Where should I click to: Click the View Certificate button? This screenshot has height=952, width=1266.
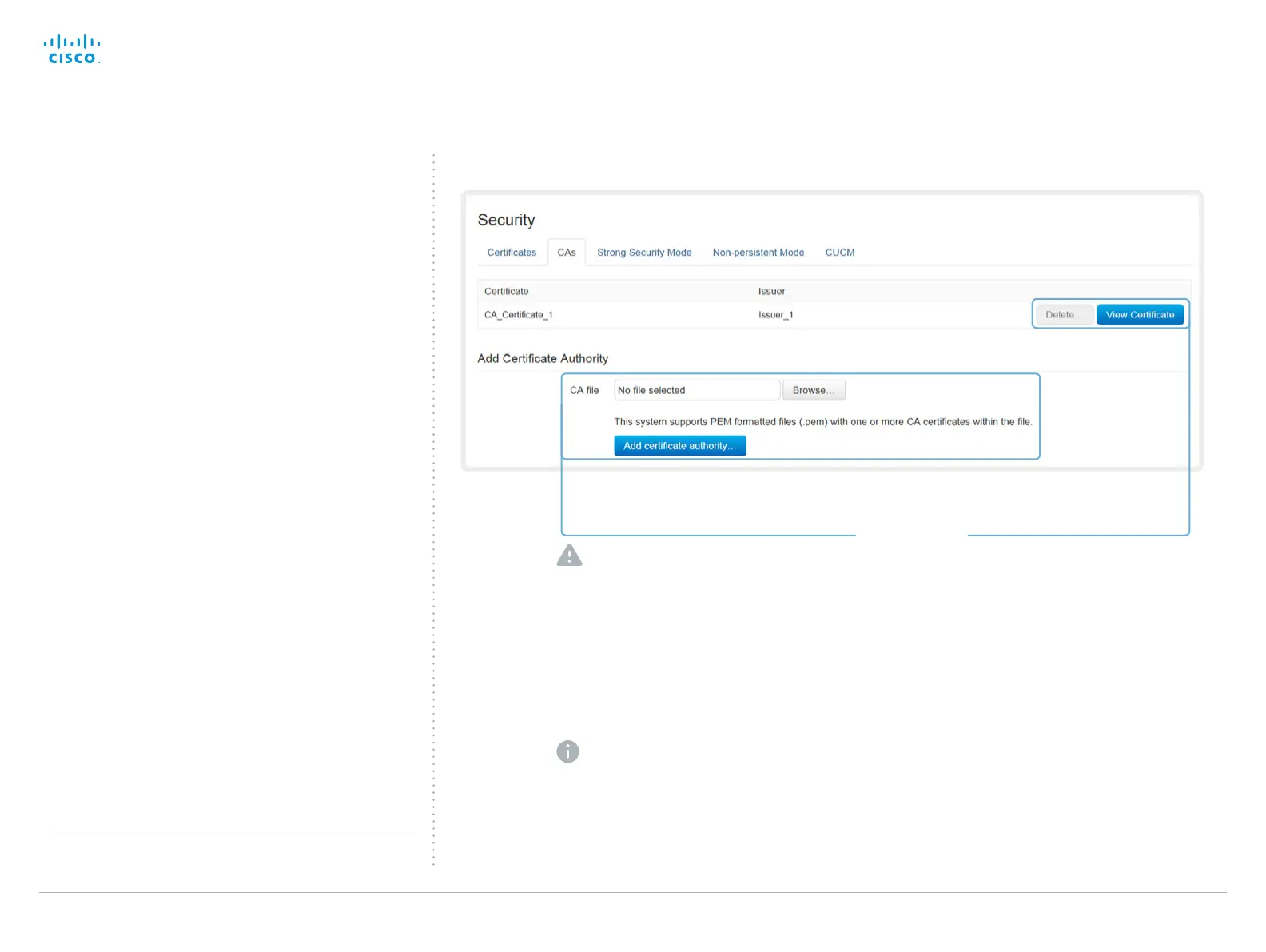1140,315
